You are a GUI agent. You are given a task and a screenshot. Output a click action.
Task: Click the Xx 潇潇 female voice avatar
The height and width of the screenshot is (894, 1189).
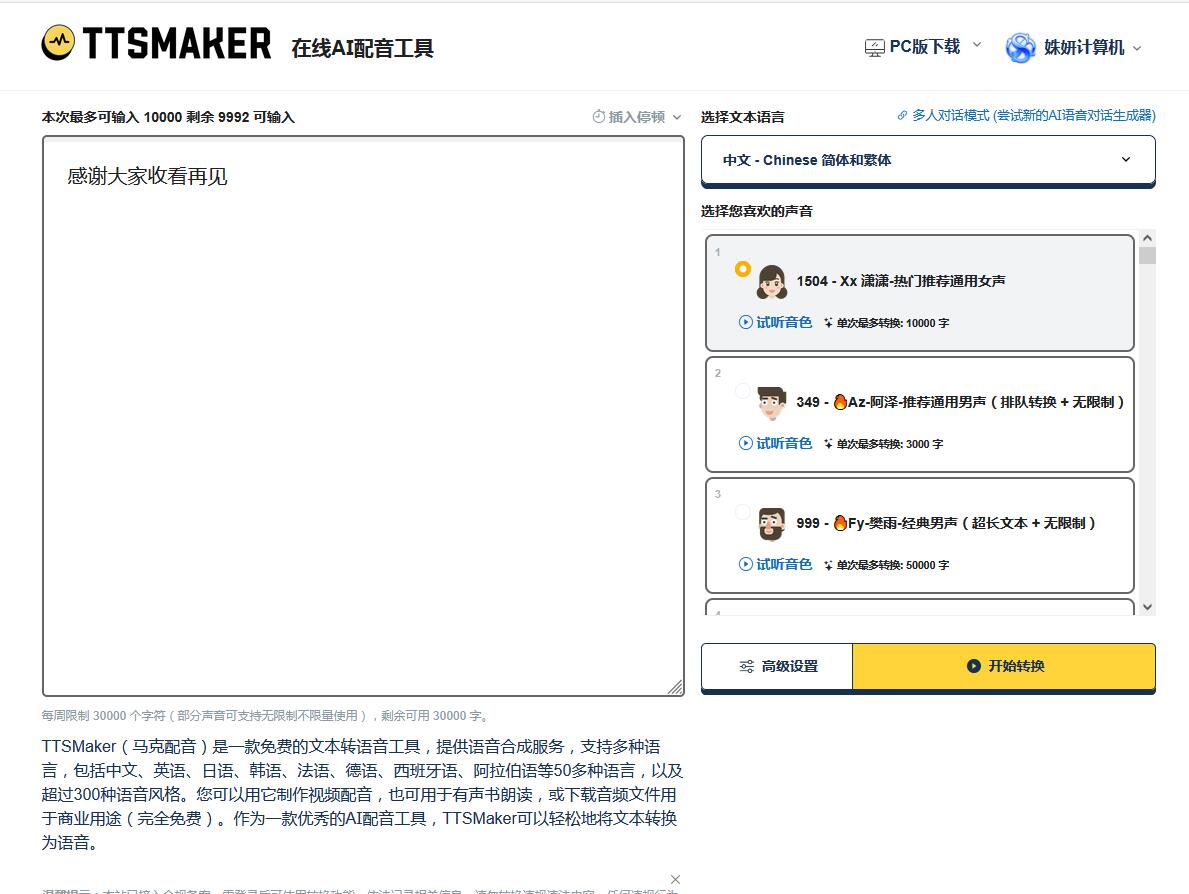tap(771, 282)
